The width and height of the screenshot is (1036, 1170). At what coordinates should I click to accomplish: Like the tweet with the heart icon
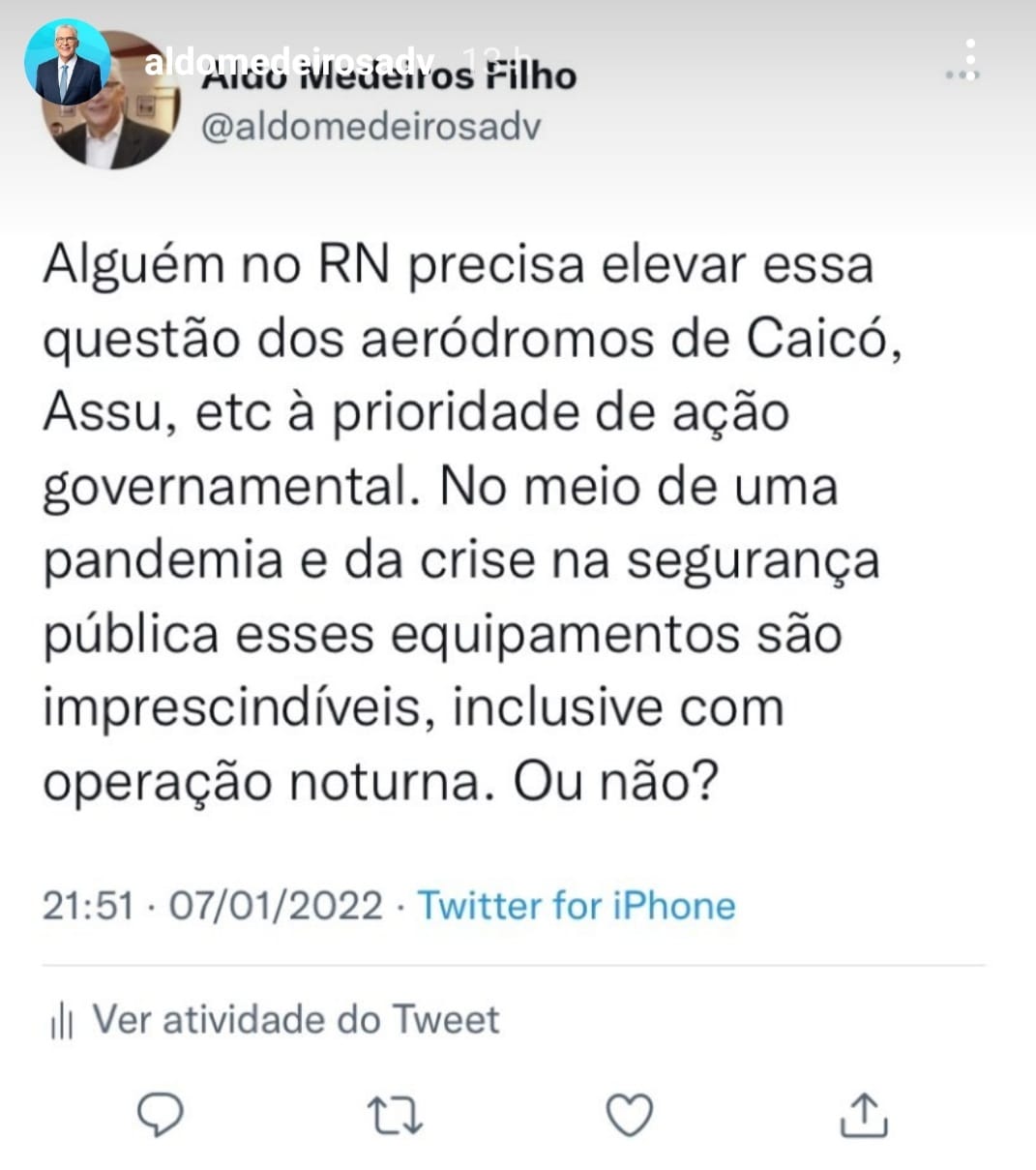coord(629,1115)
